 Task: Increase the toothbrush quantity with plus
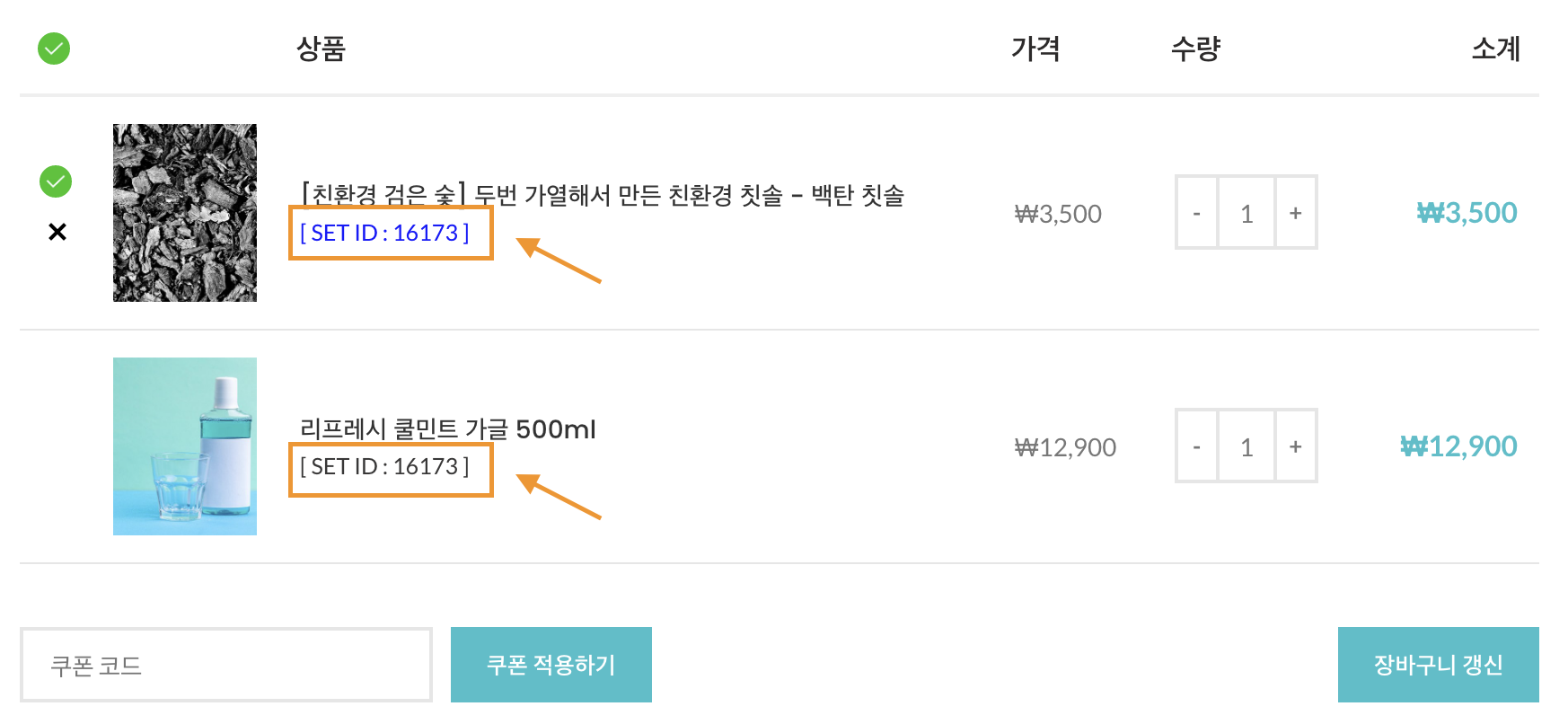click(1295, 213)
